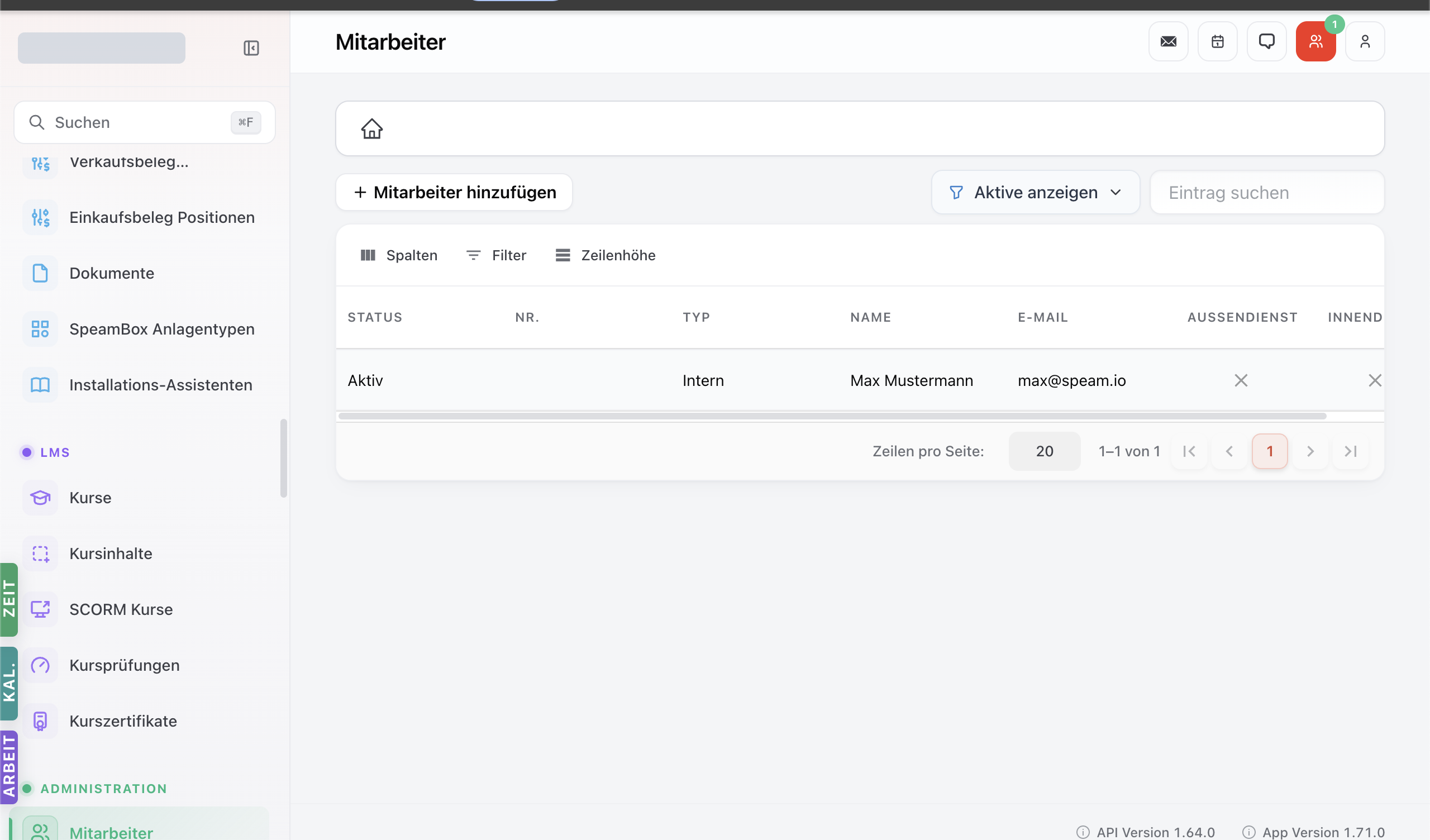Go to previous table page

[1229, 451]
